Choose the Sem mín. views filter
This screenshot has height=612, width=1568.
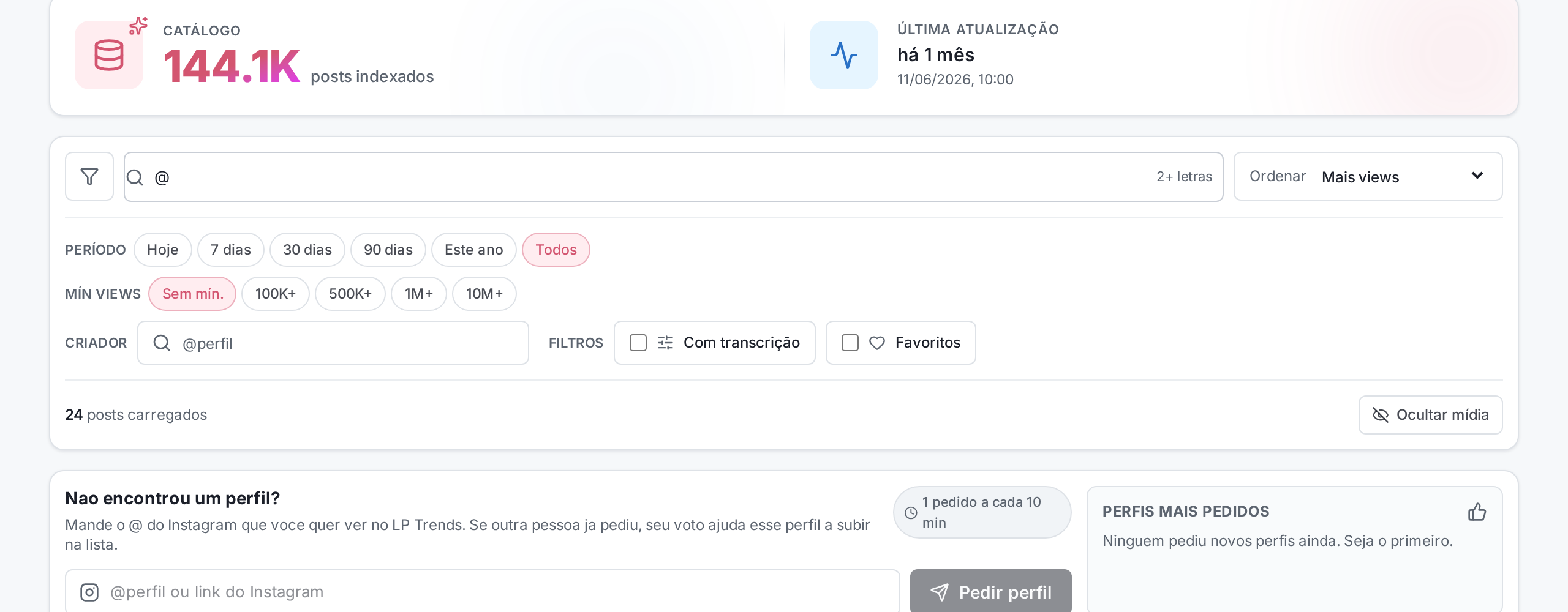192,294
